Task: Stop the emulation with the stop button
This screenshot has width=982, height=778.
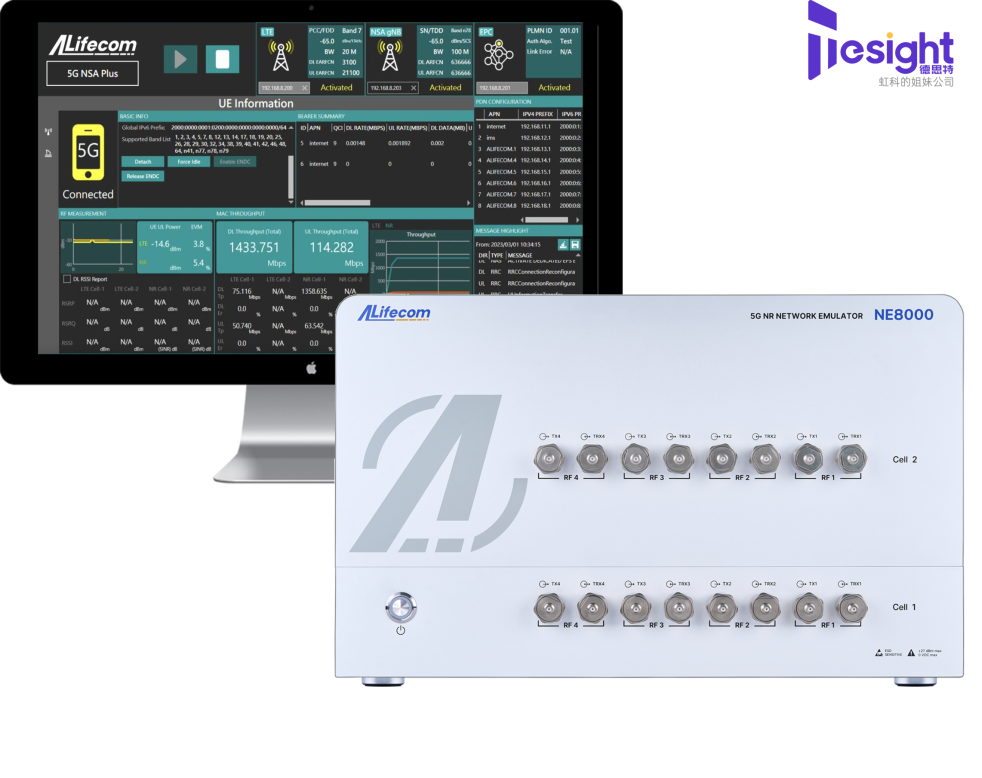Action: [222, 60]
